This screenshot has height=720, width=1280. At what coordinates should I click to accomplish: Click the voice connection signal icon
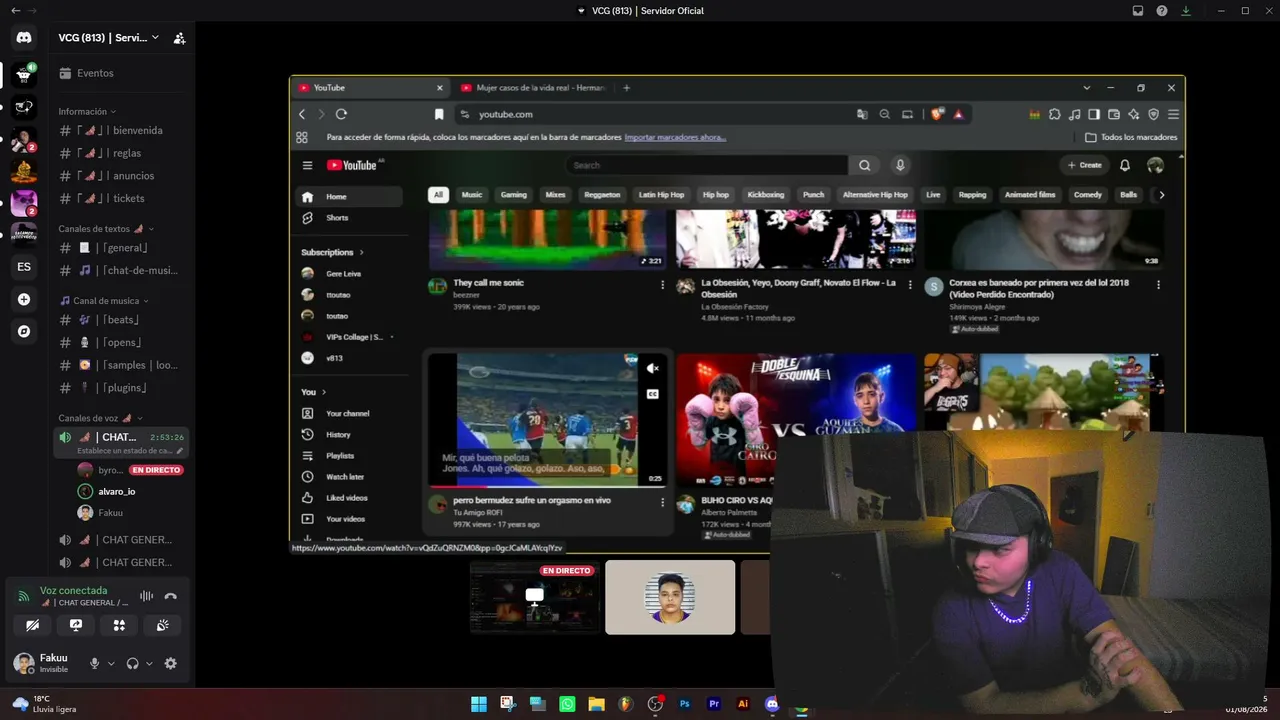(24, 596)
